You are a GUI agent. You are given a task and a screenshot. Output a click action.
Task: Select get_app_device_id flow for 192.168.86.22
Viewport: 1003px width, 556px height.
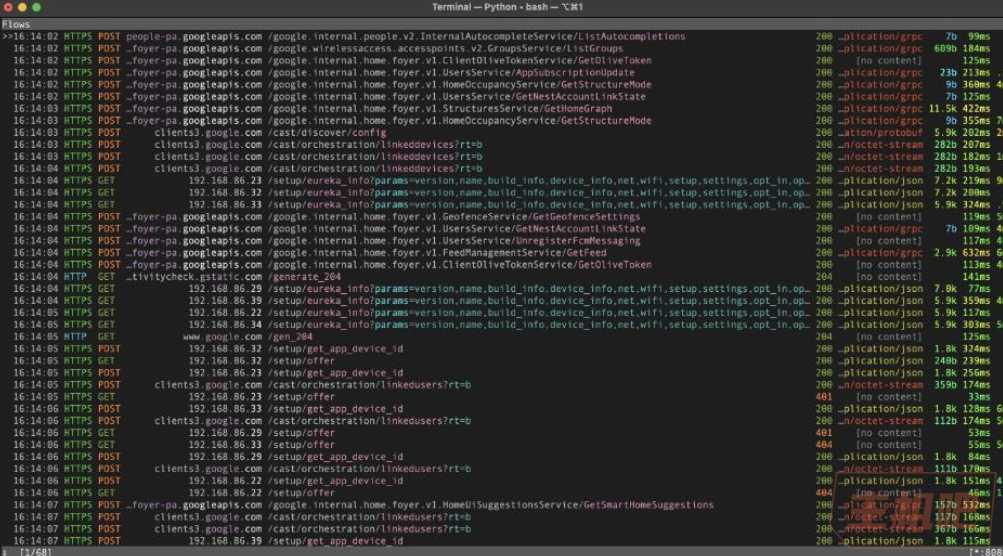point(502,481)
